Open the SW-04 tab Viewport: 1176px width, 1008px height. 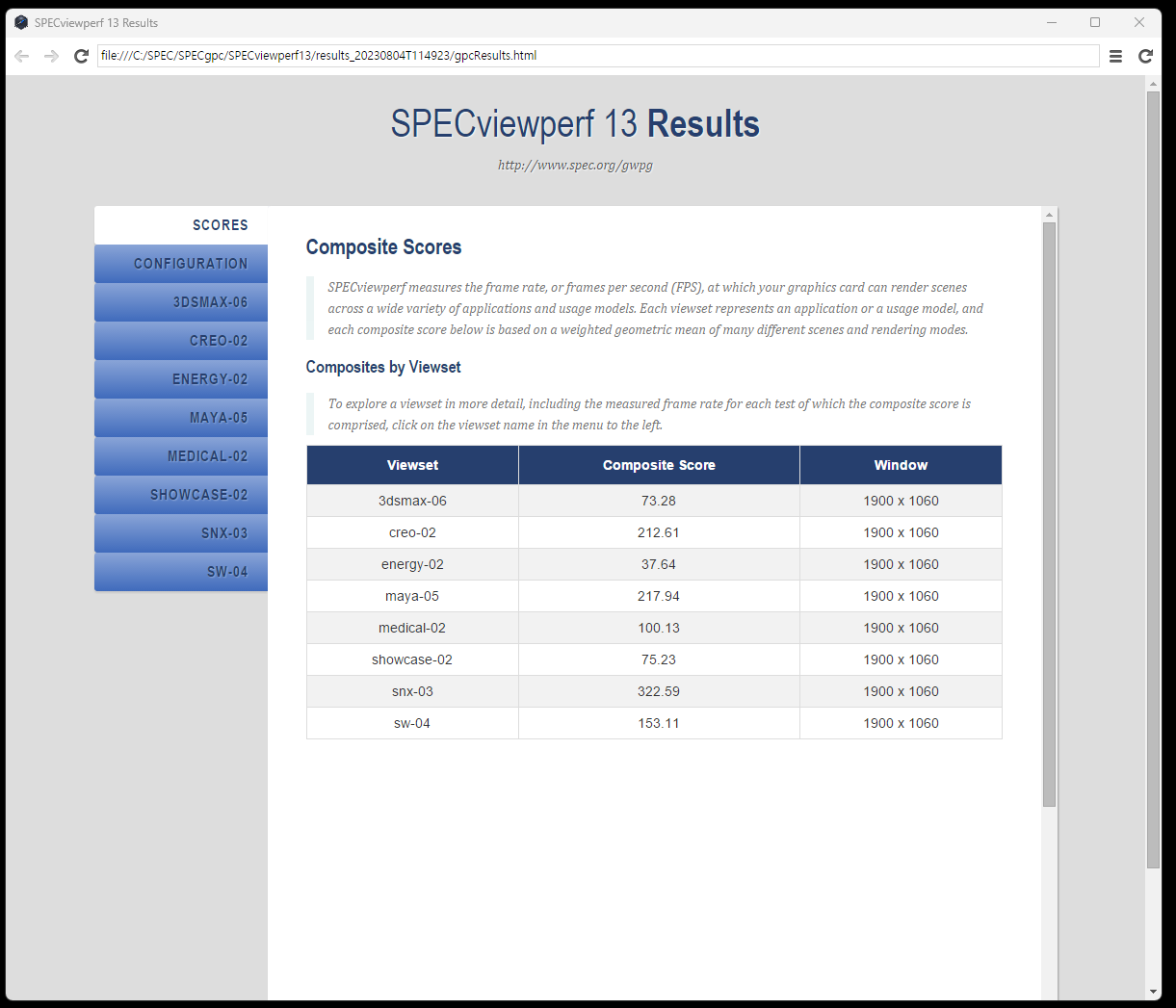[x=181, y=572]
